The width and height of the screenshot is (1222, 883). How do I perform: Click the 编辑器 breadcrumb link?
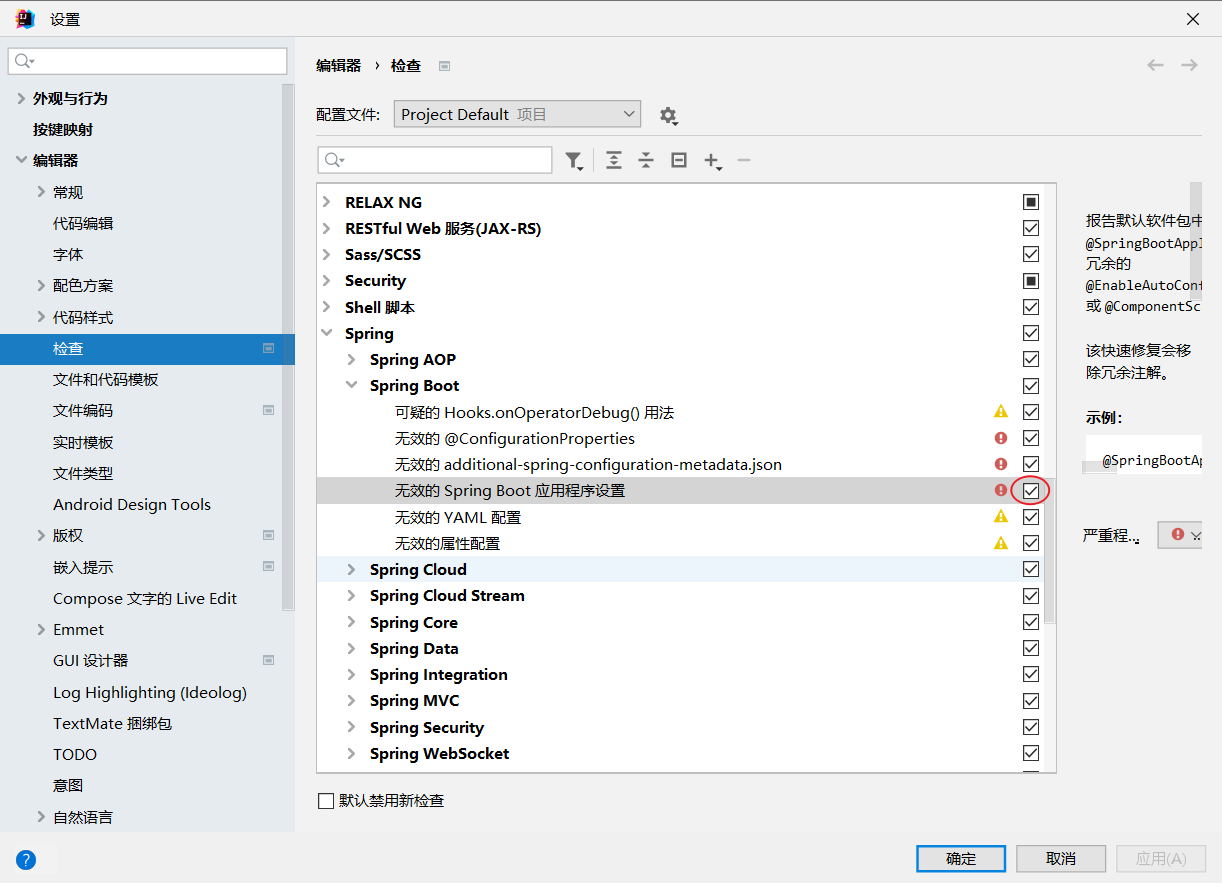(x=338, y=65)
